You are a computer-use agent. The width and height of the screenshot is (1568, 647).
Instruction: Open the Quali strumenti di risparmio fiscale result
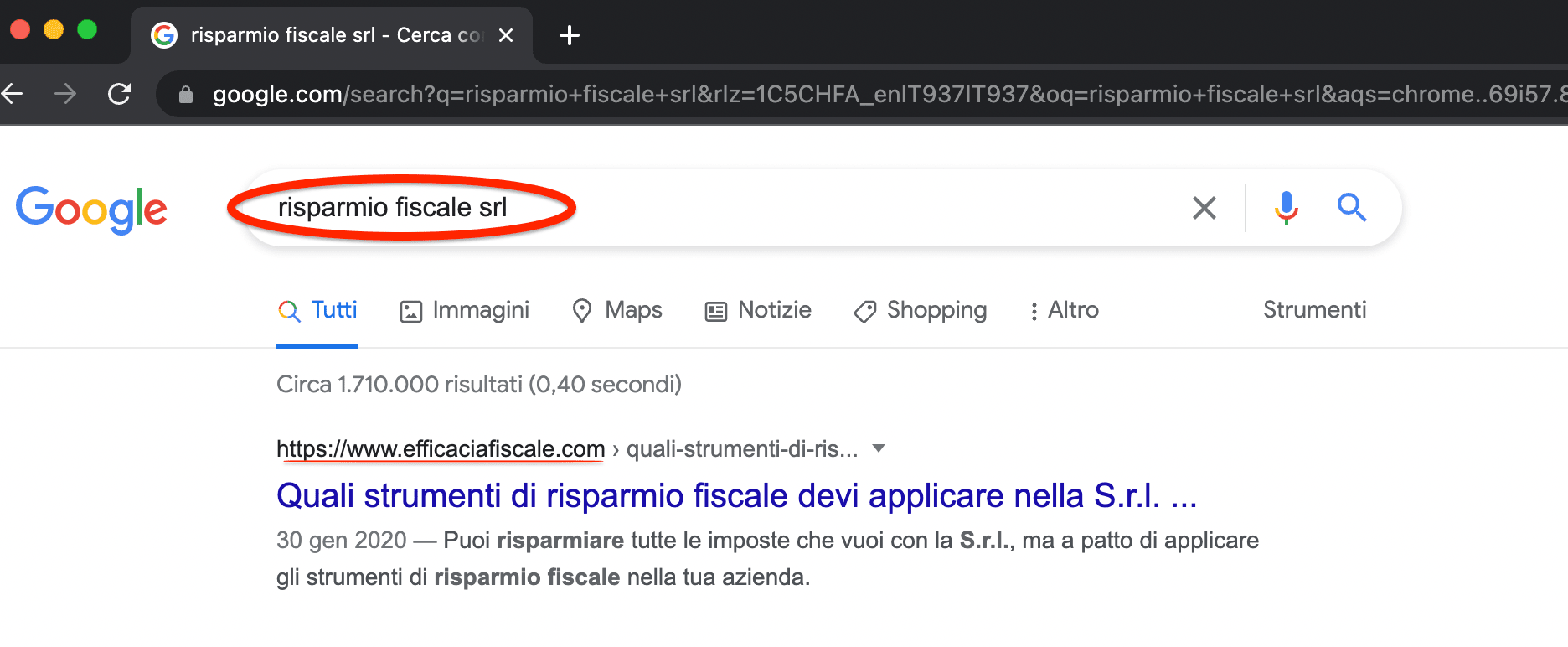(x=736, y=495)
